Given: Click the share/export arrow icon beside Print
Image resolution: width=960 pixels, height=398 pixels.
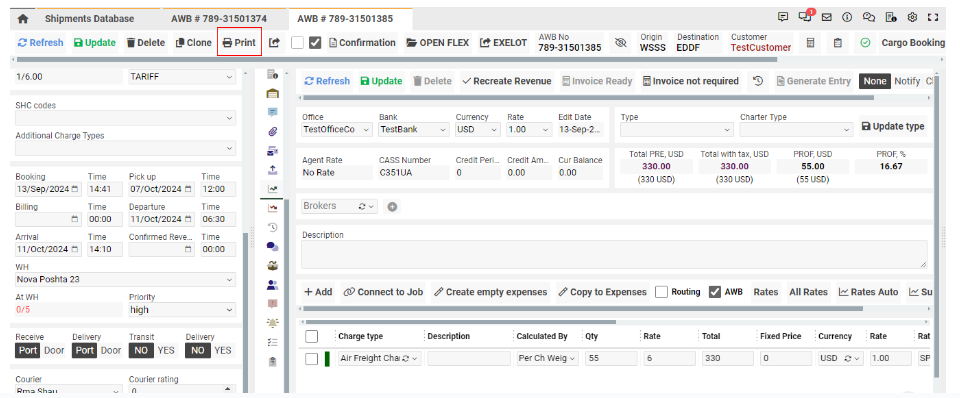Looking at the screenshot, I should (274, 43).
